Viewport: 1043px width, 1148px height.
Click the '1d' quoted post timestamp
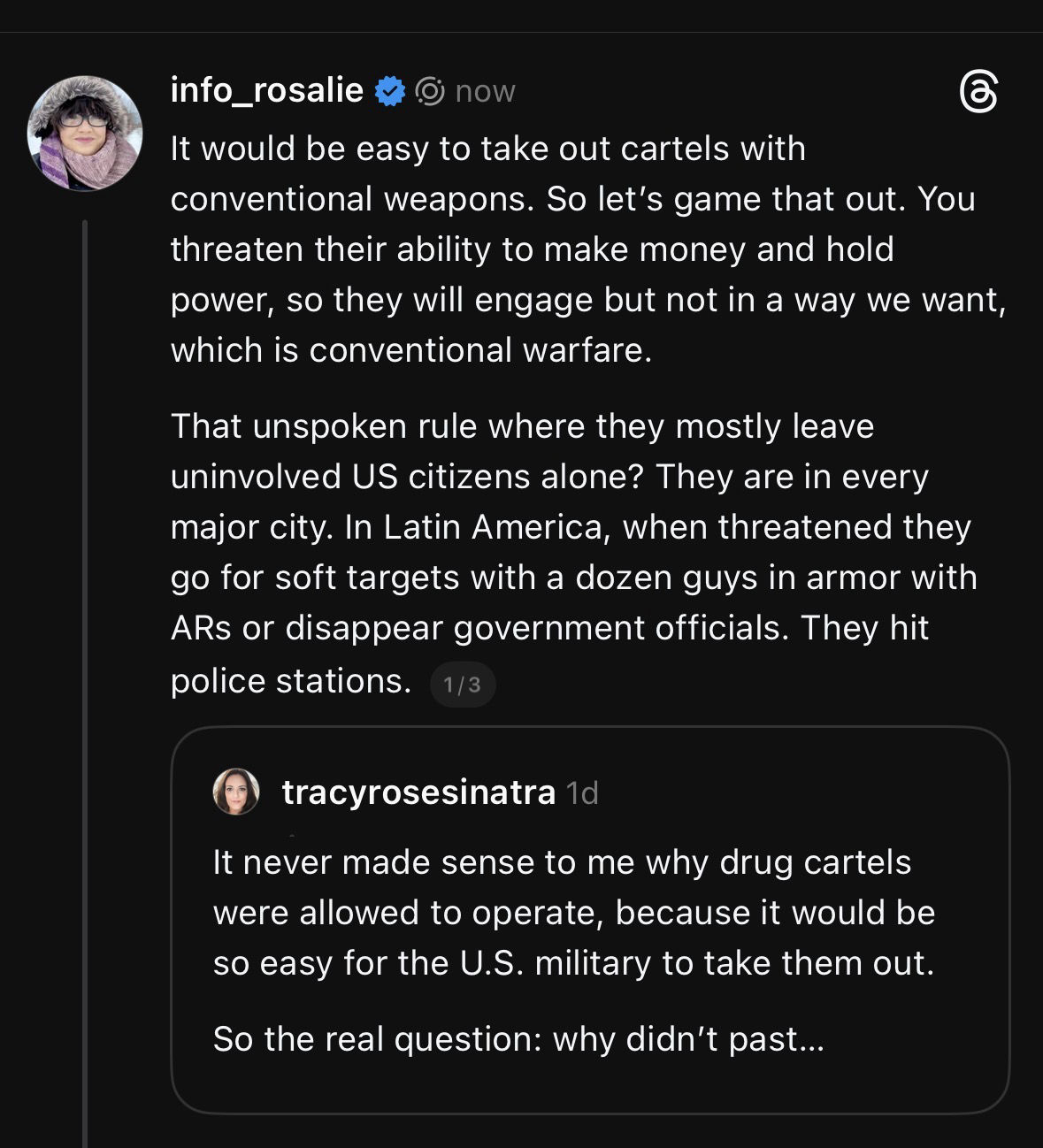(x=582, y=793)
